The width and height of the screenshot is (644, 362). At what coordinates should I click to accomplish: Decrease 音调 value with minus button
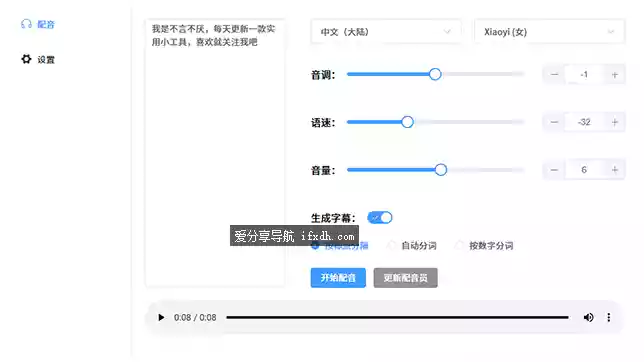coord(554,74)
